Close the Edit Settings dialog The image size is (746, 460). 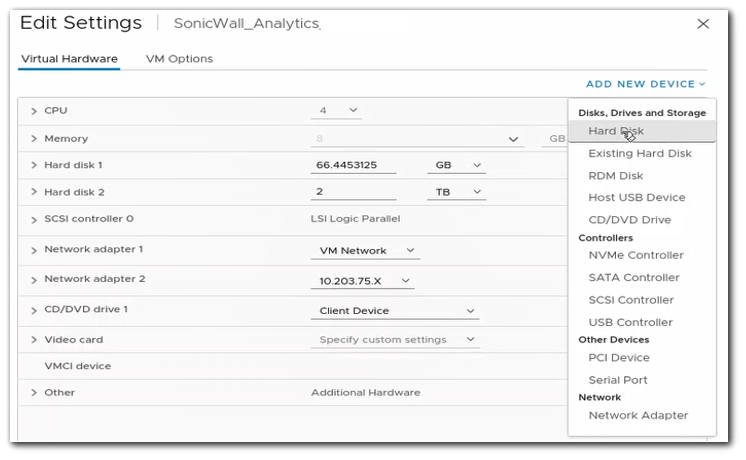pos(701,22)
